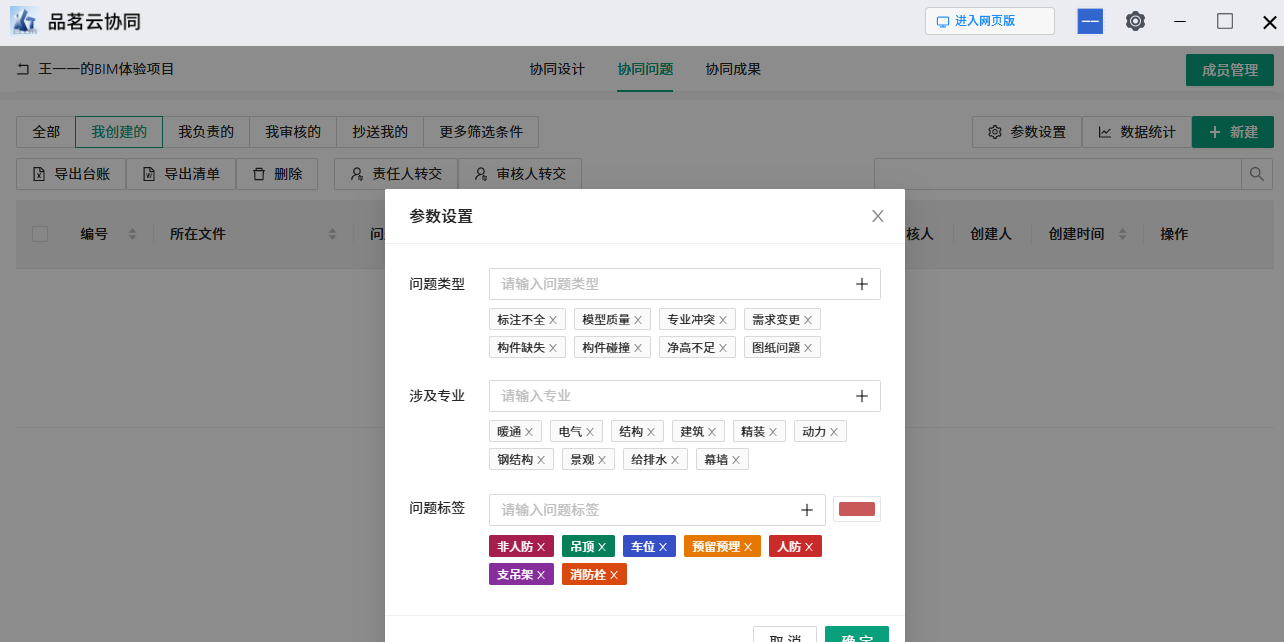Expand 更多筛选条件 filter options
1284x642 pixels.
[x=481, y=132]
